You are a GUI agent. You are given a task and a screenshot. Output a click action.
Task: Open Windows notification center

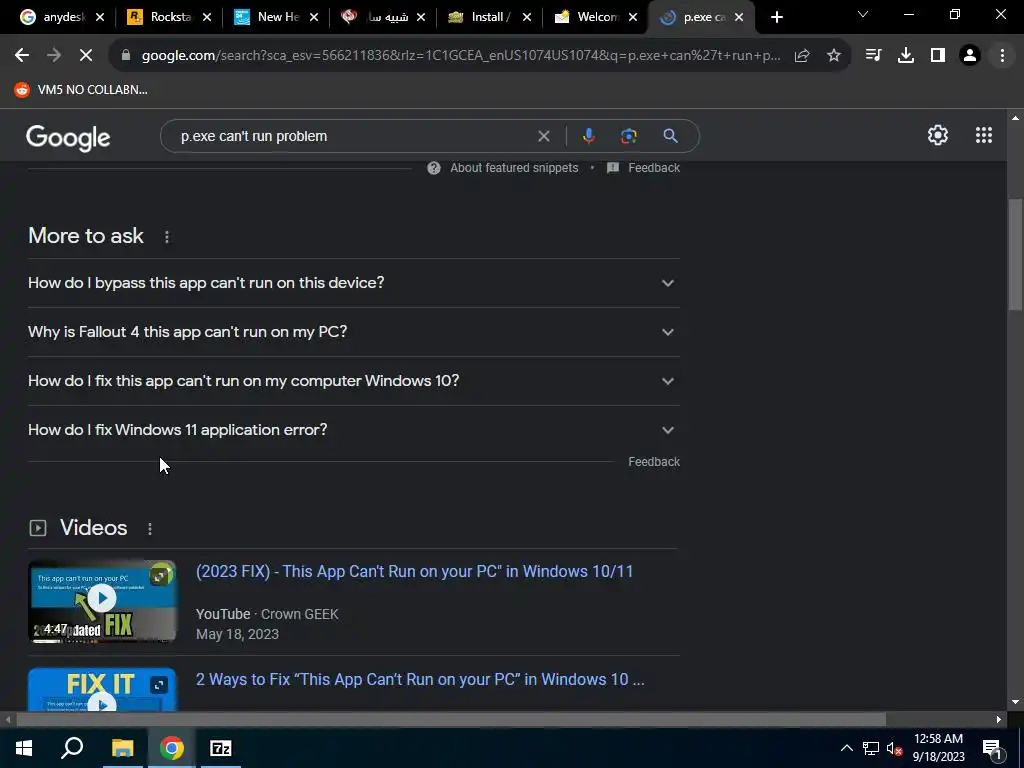tap(992, 748)
